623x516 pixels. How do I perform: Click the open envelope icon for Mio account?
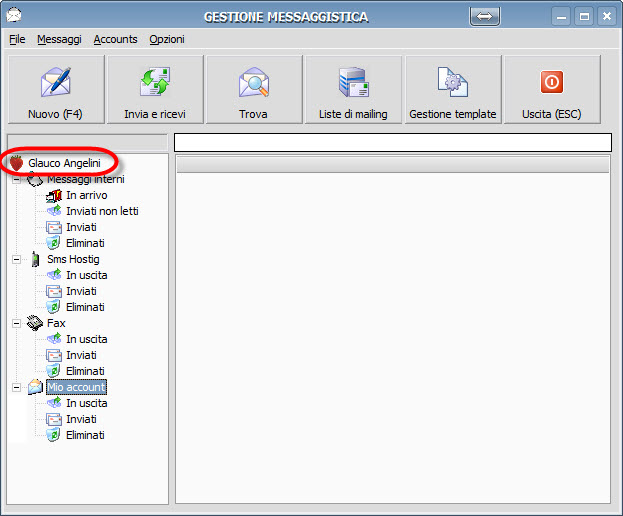pyautogui.click(x=35, y=387)
